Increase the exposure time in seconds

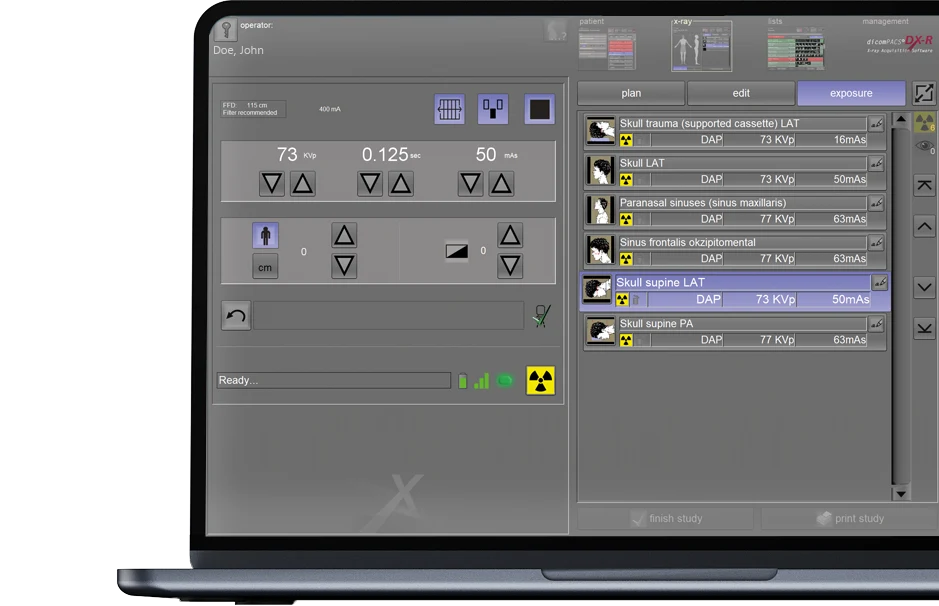401,184
